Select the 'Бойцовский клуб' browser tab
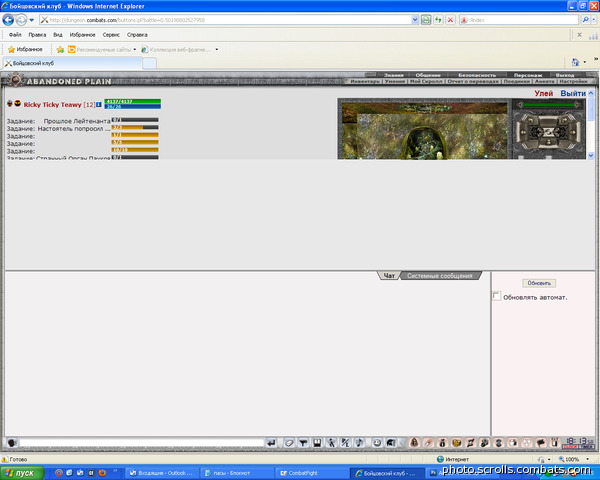The height and width of the screenshot is (480, 600). [x=72, y=63]
